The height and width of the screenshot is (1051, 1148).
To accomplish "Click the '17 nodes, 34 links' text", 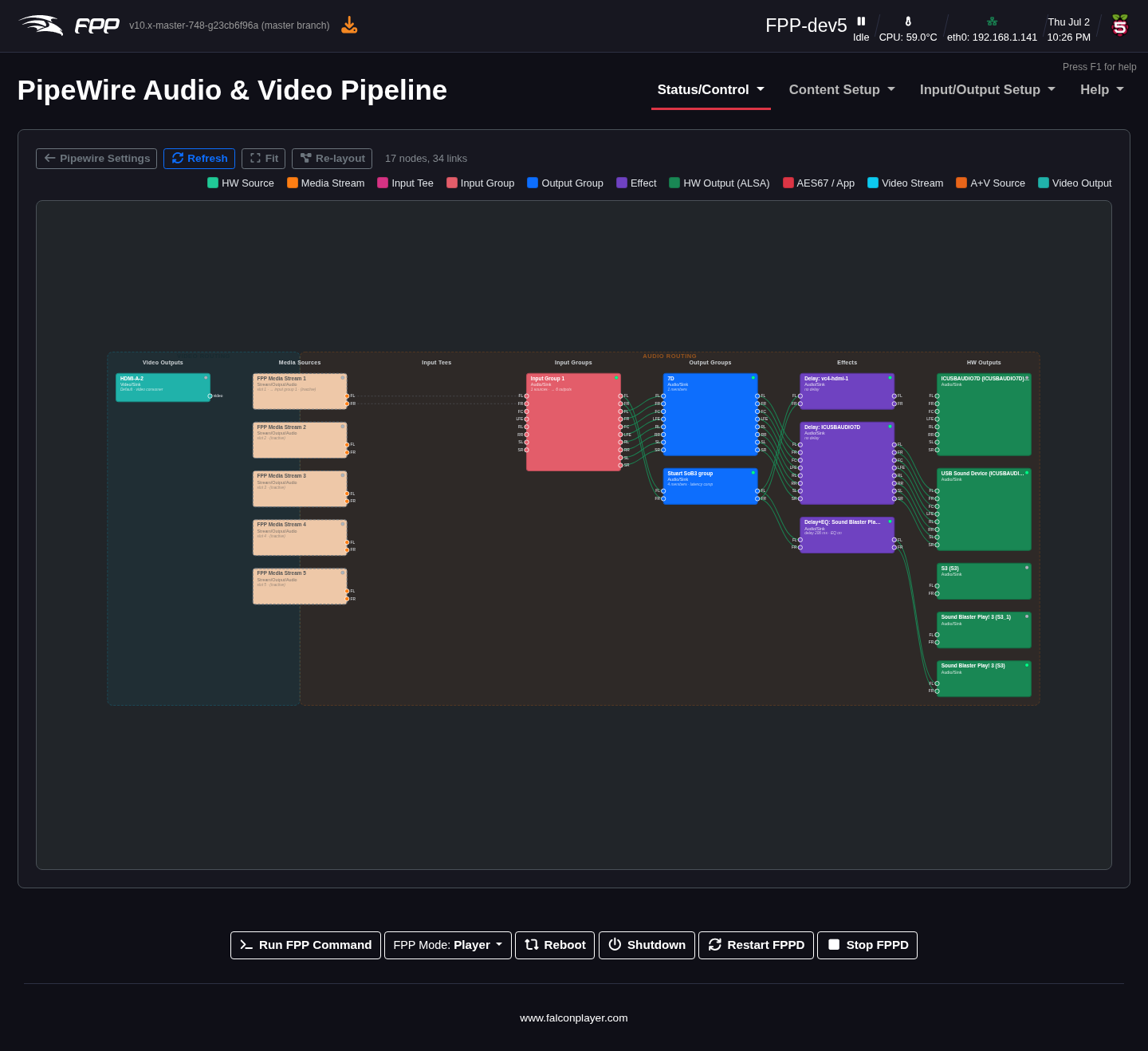I will coord(426,159).
